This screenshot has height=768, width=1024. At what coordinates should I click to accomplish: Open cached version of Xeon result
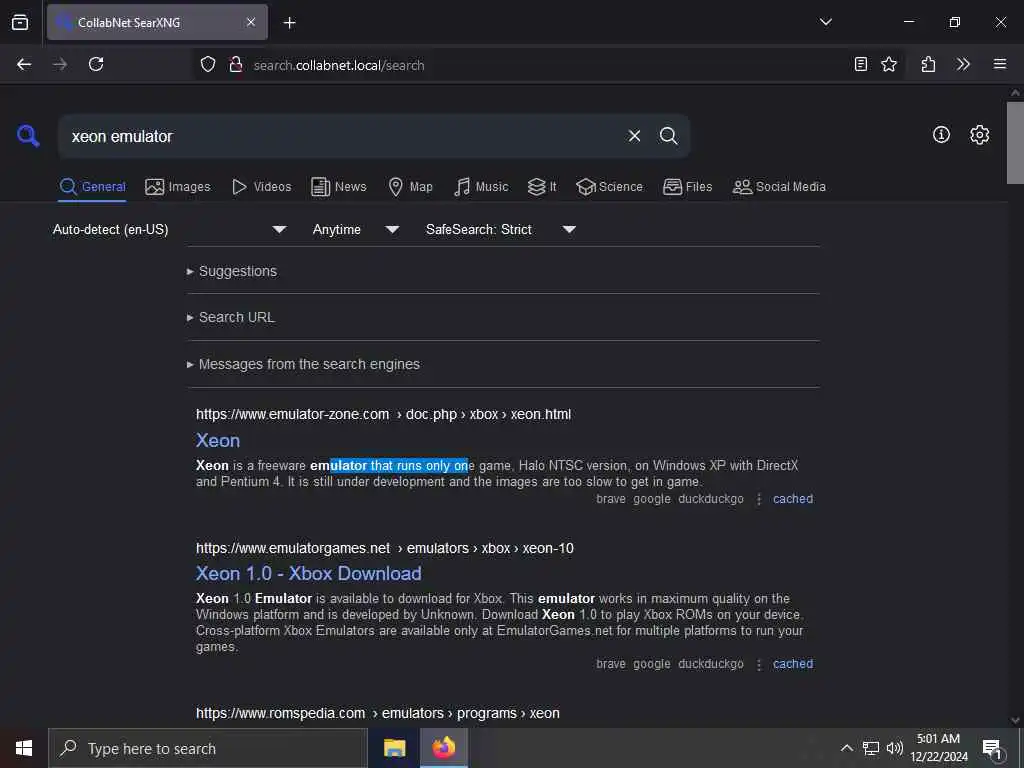[x=793, y=499]
